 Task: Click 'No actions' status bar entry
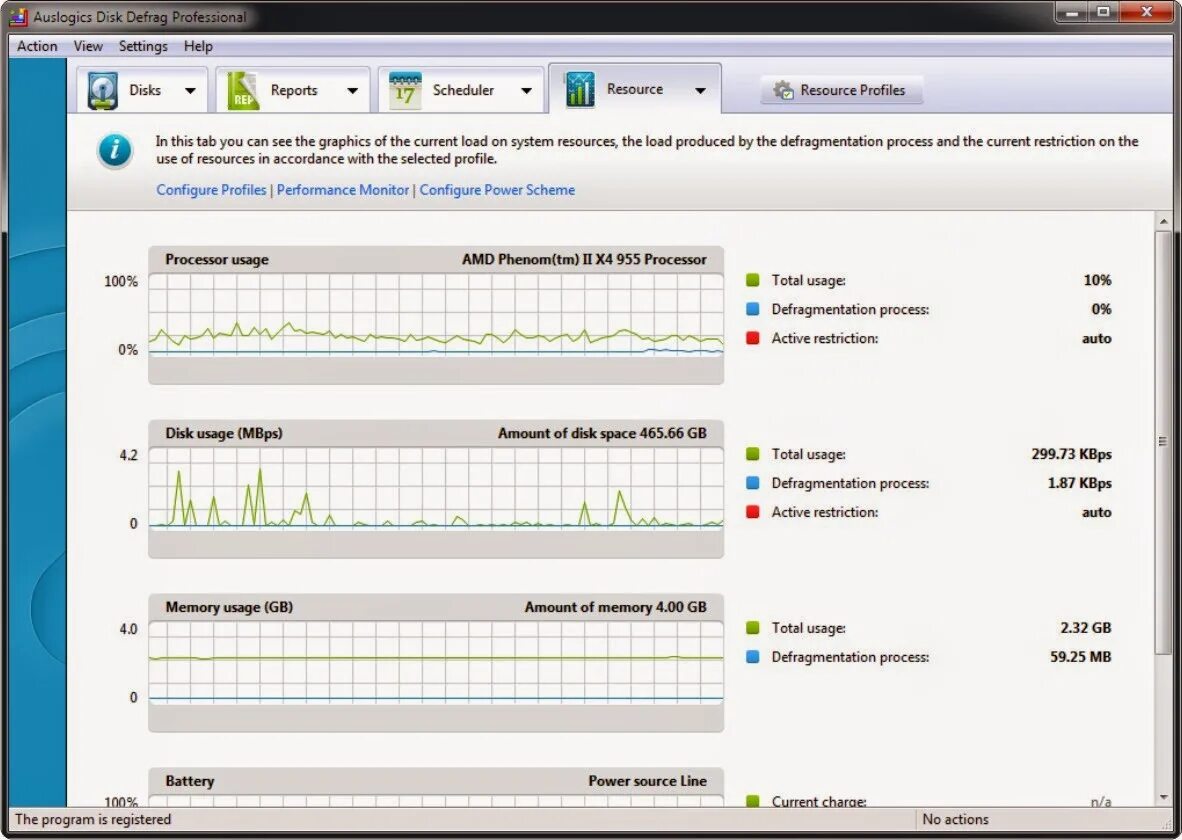955,819
